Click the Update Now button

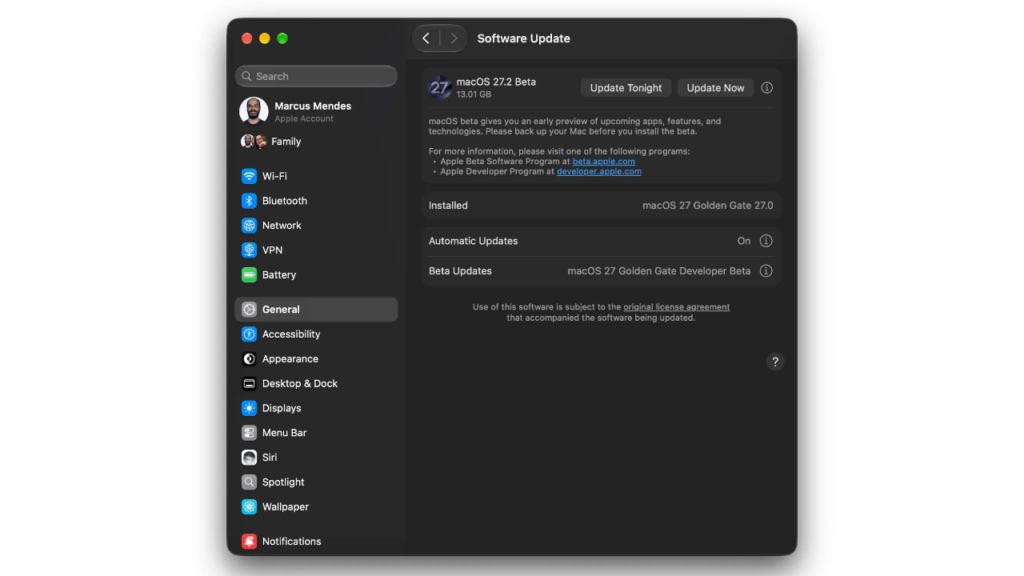(715, 88)
